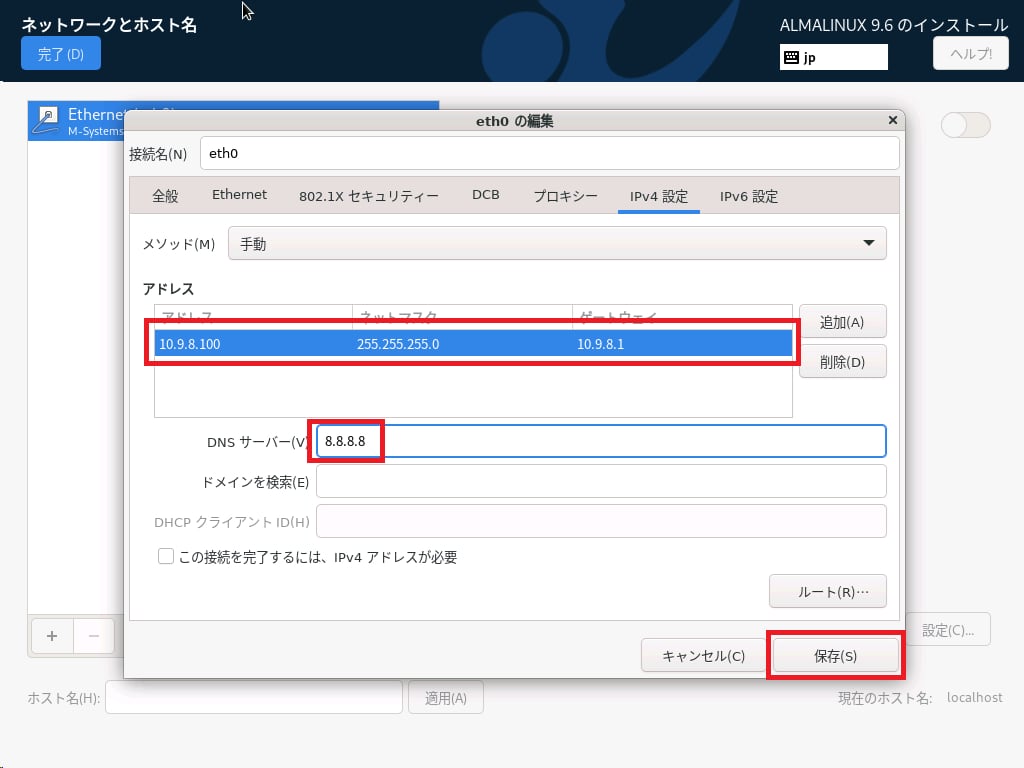Click the minus remove-device button
The width and height of the screenshot is (1024, 768).
[x=94, y=635]
